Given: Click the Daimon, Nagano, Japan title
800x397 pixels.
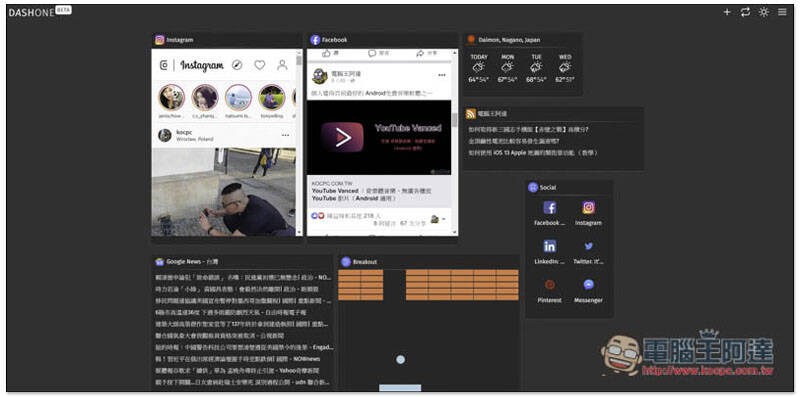Looking at the screenshot, I should (x=509, y=40).
